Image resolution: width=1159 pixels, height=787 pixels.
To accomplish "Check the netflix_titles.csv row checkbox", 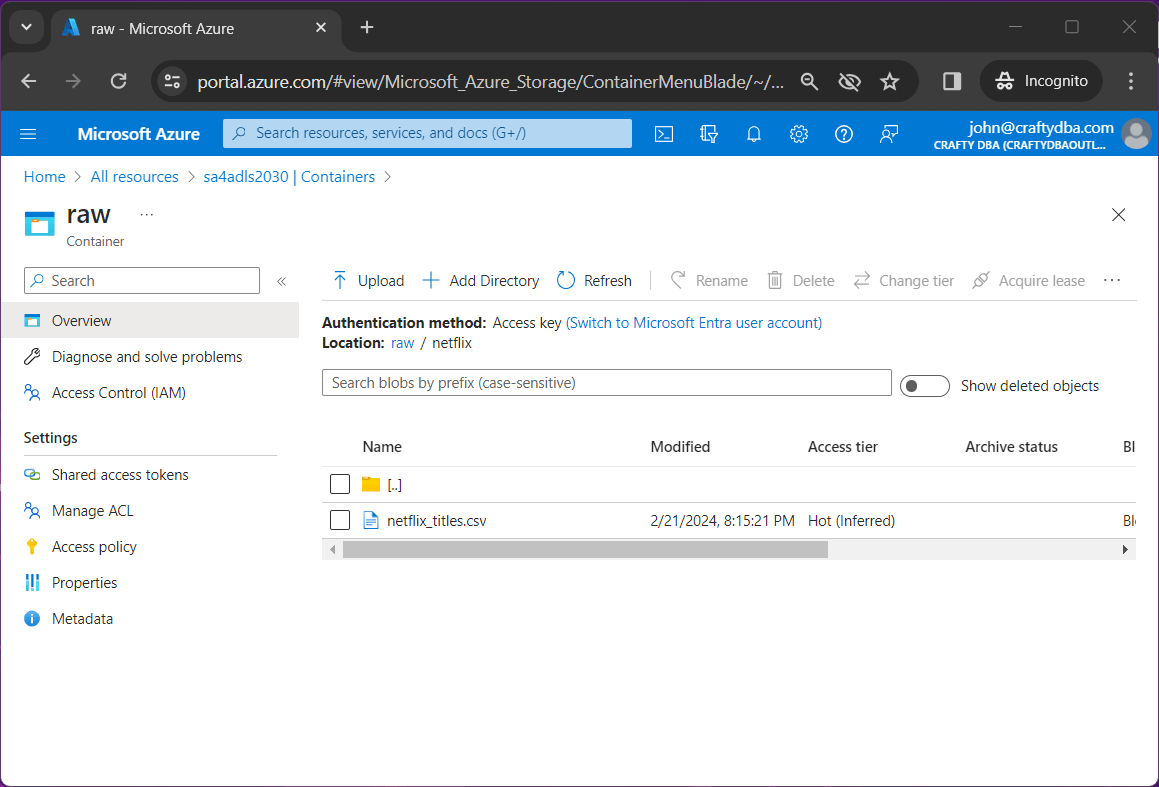I will [x=340, y=520].
